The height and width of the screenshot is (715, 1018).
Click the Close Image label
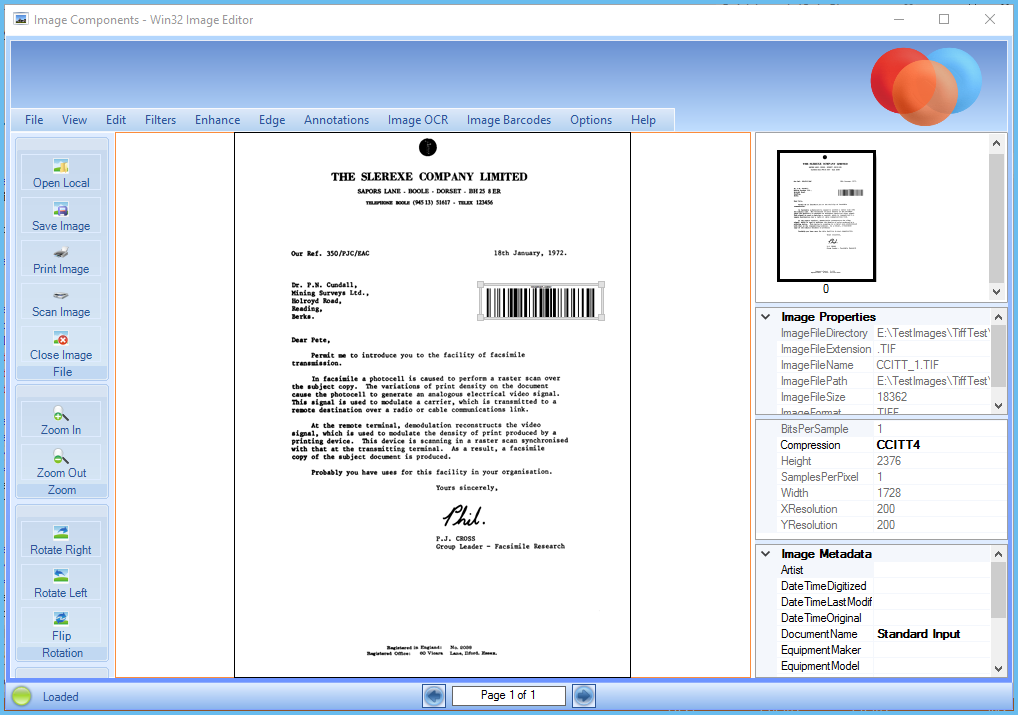(61, 355)
